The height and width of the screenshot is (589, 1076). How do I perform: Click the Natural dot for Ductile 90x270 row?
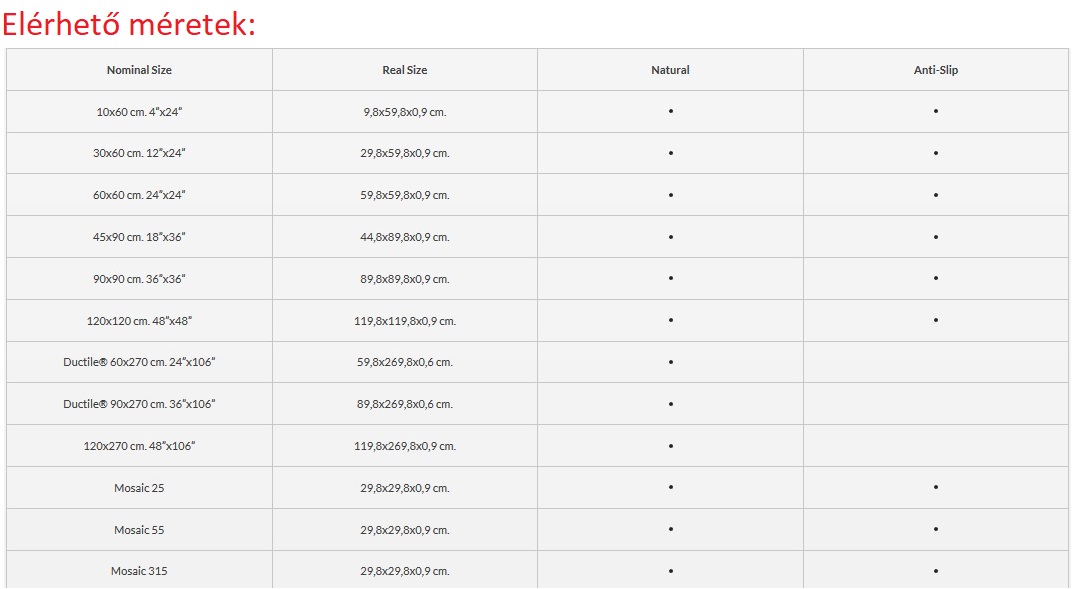pos(670,404)
